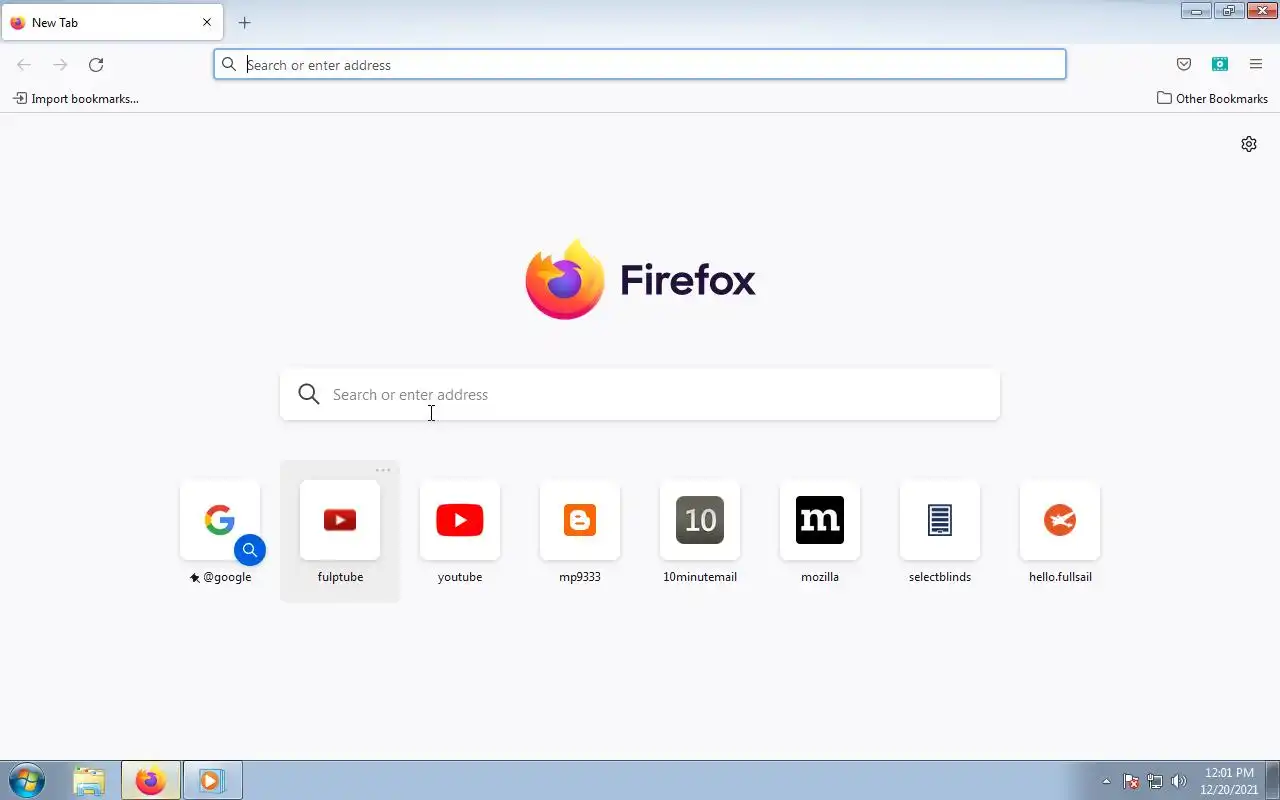
Task: Click Firefox taskbar button
Action: click(x=151, y=780)
